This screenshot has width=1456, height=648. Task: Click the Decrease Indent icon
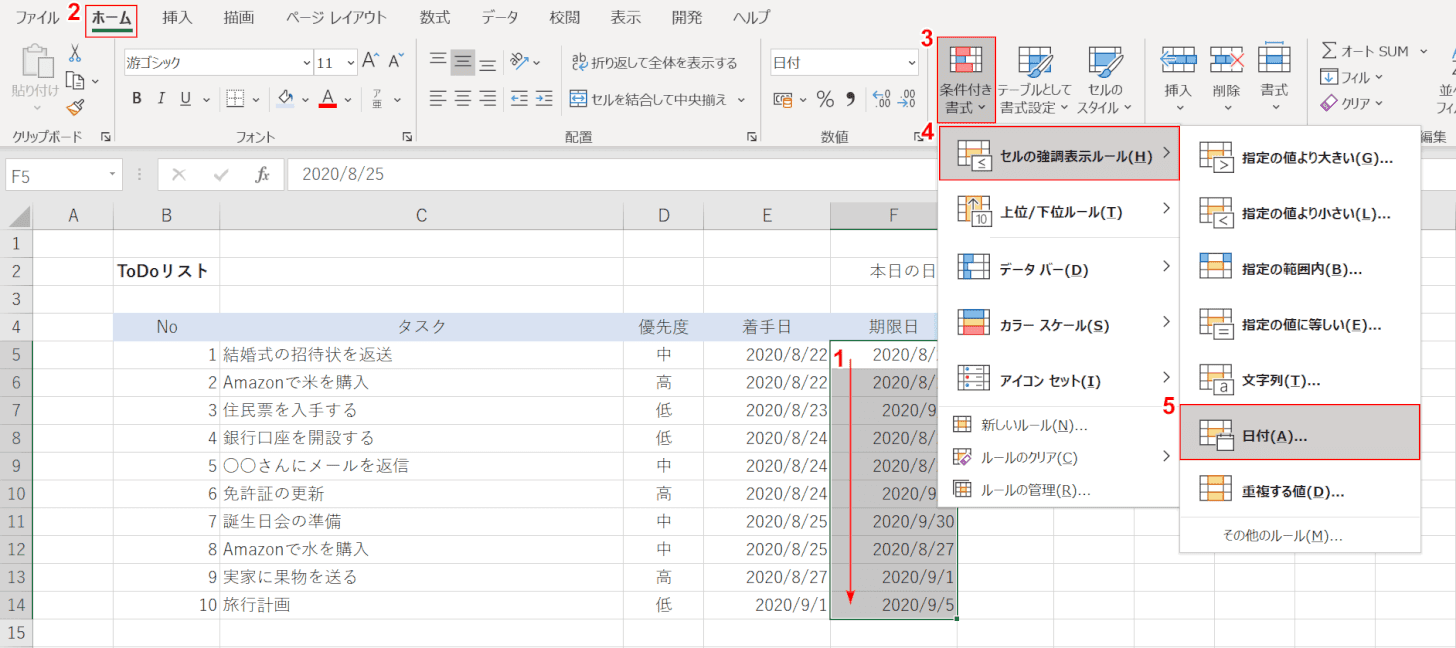pos(517,98)
